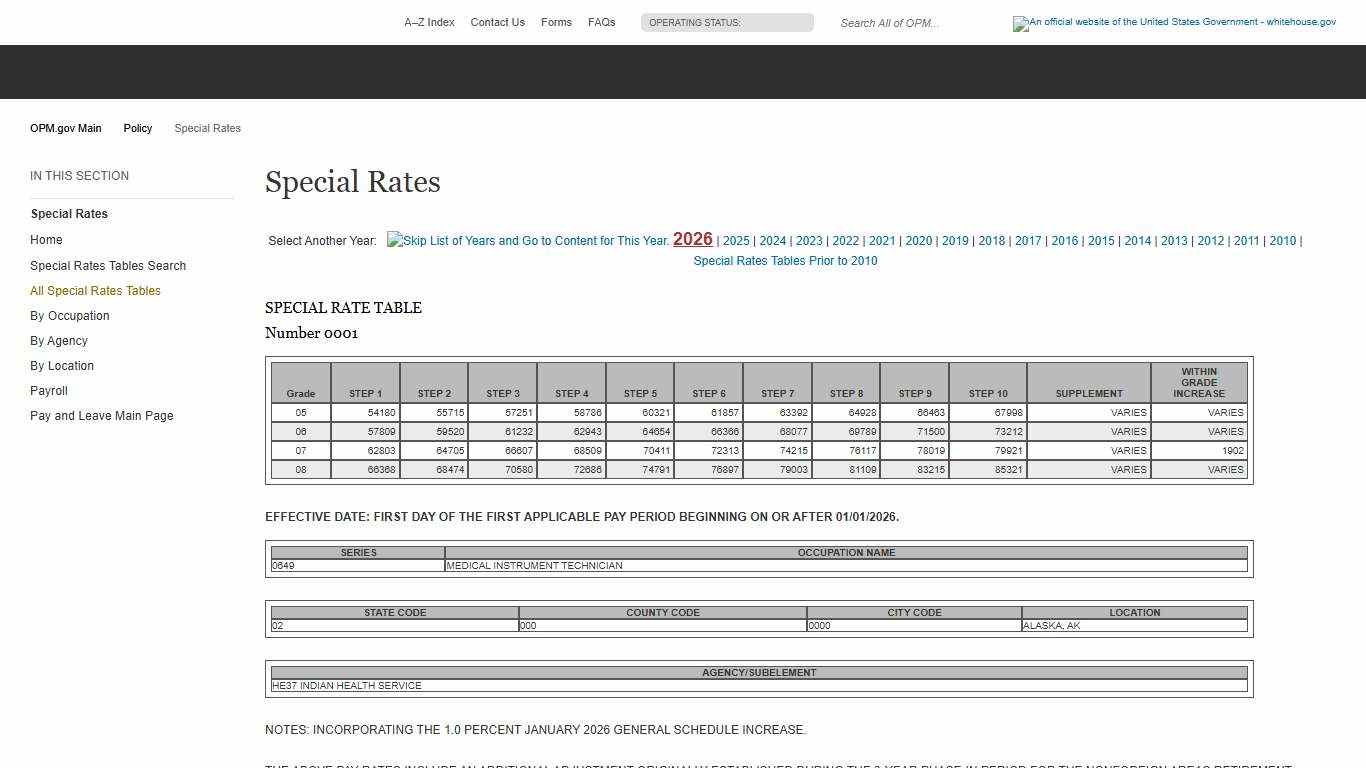Click the Skip List of Years image link
Screen dimensions: 1366x768
tap(528, 240)
